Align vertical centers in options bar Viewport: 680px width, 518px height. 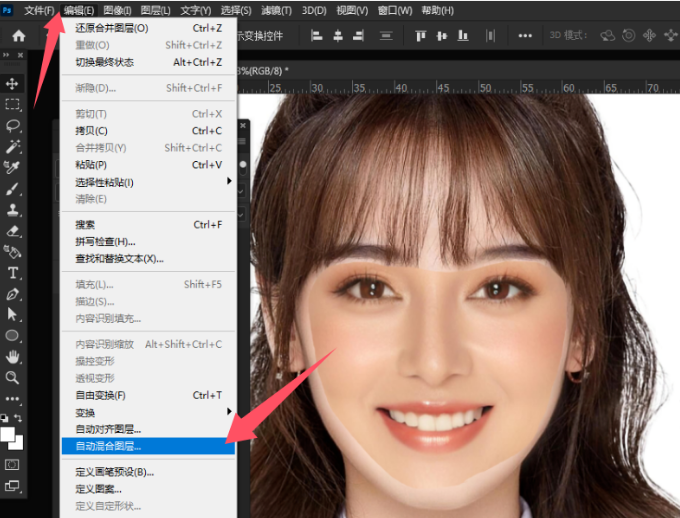(441, 36)
